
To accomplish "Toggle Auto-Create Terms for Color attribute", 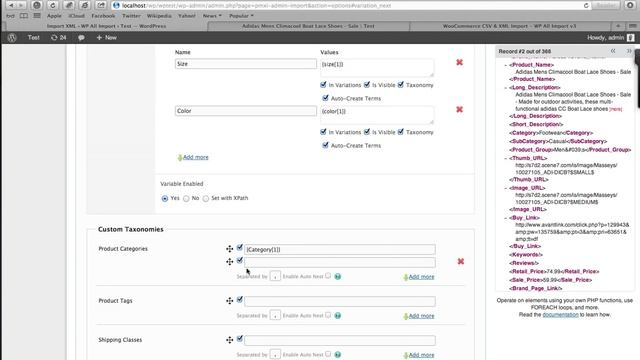I will pos(325,145).
